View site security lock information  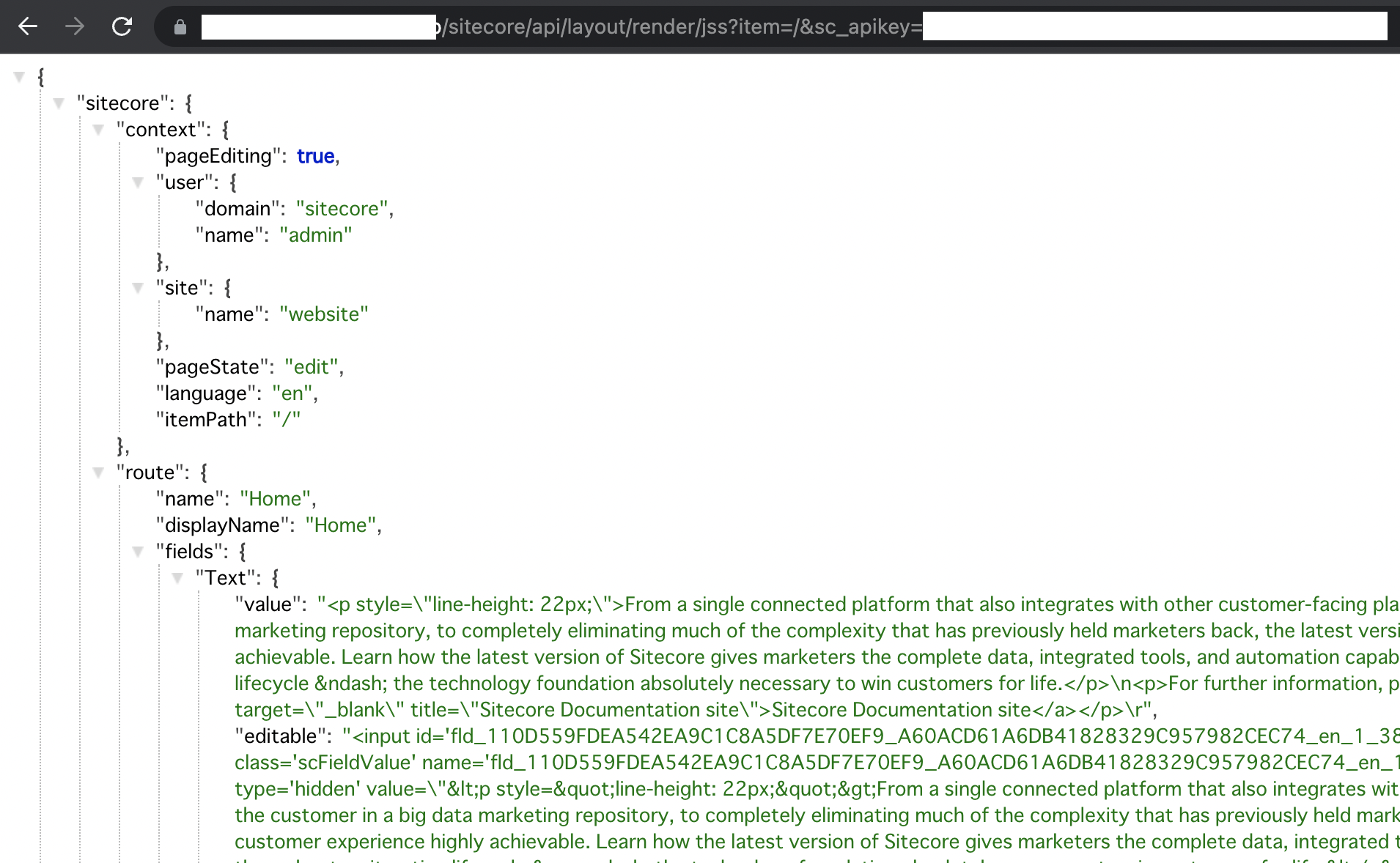click(x=180, y=27)
